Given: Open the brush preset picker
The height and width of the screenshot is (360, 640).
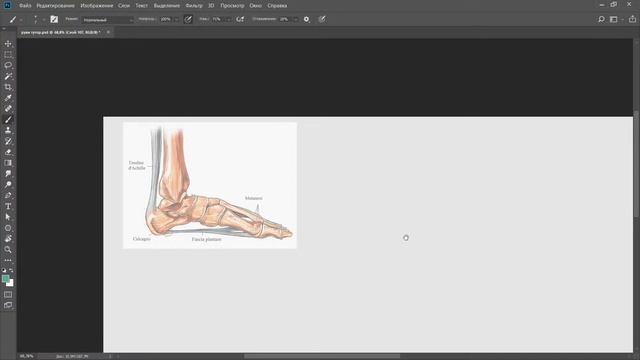Looking at the screenshot, I should click(35, 19).
